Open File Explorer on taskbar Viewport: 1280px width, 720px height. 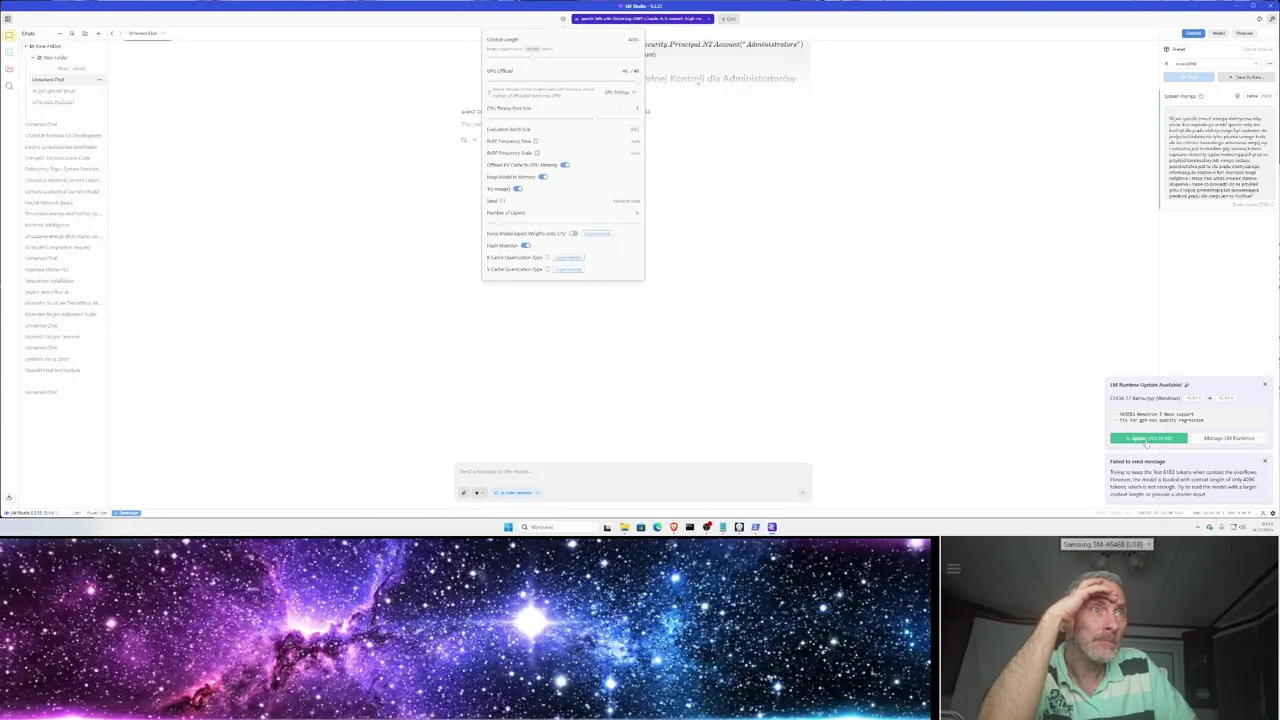625,527
